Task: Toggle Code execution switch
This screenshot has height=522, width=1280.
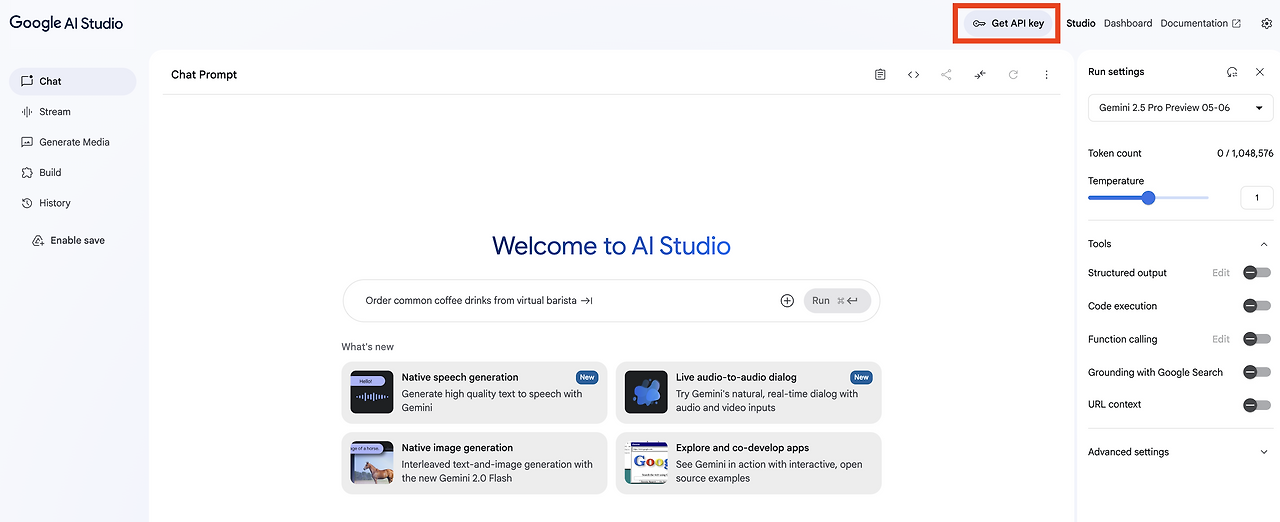Action: coord(1256,306)
